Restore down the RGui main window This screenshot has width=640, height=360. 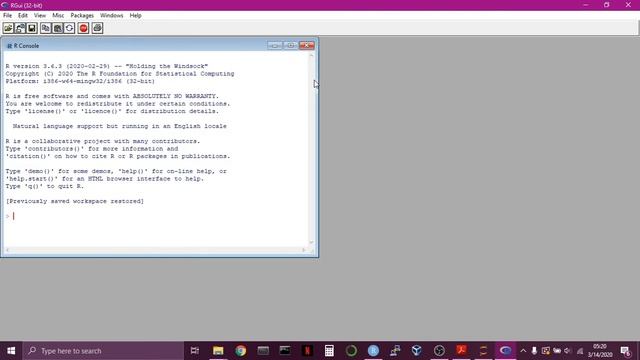607,5
